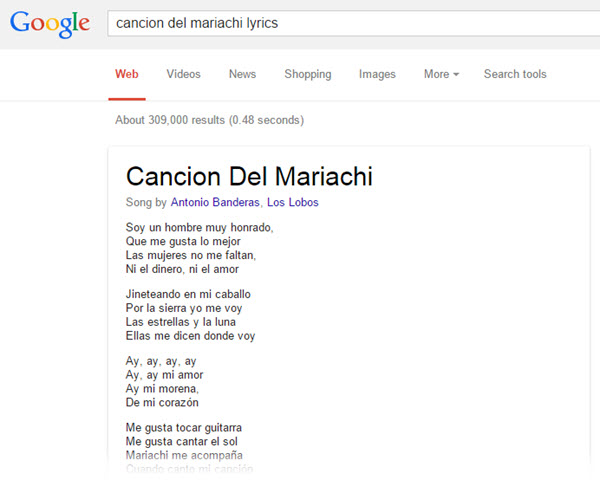
Task: Click the More dropdown arrow
Action: tap(456, 75)
